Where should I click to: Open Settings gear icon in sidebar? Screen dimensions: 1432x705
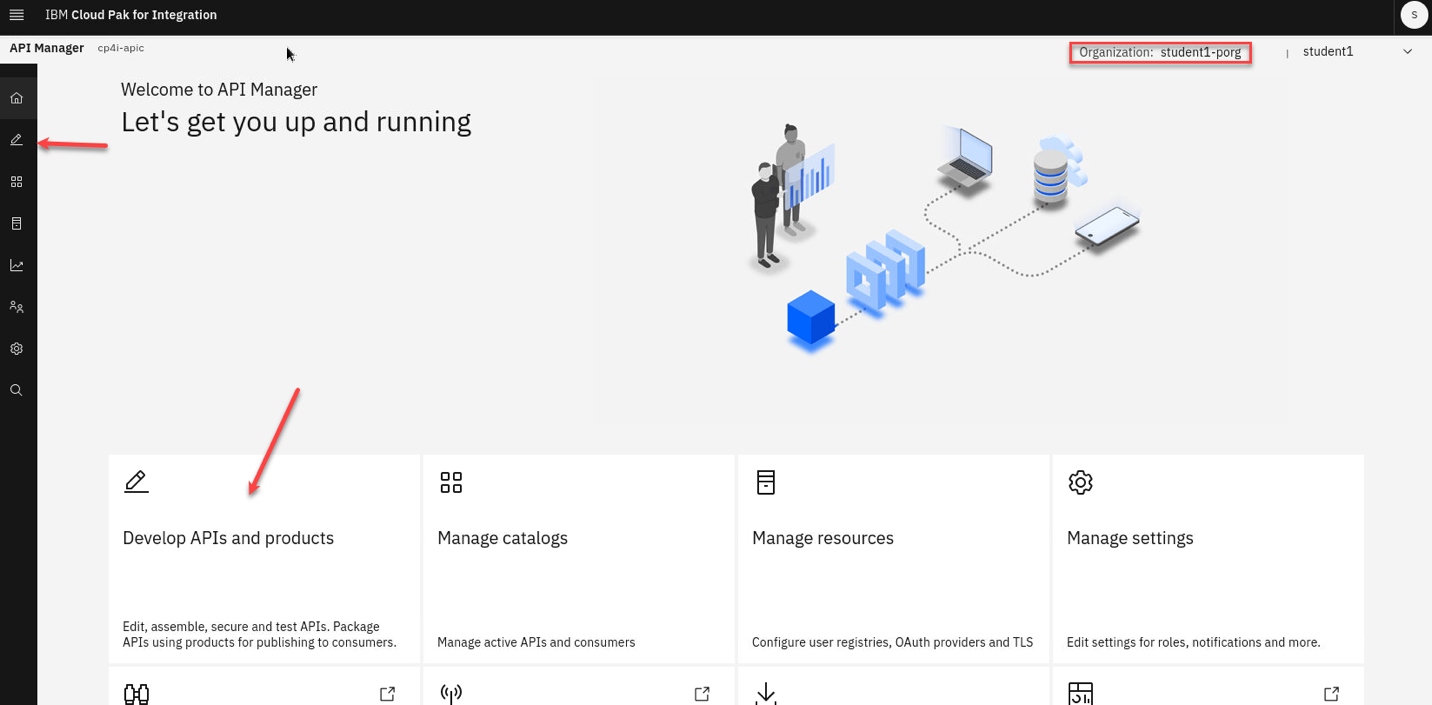16,349
